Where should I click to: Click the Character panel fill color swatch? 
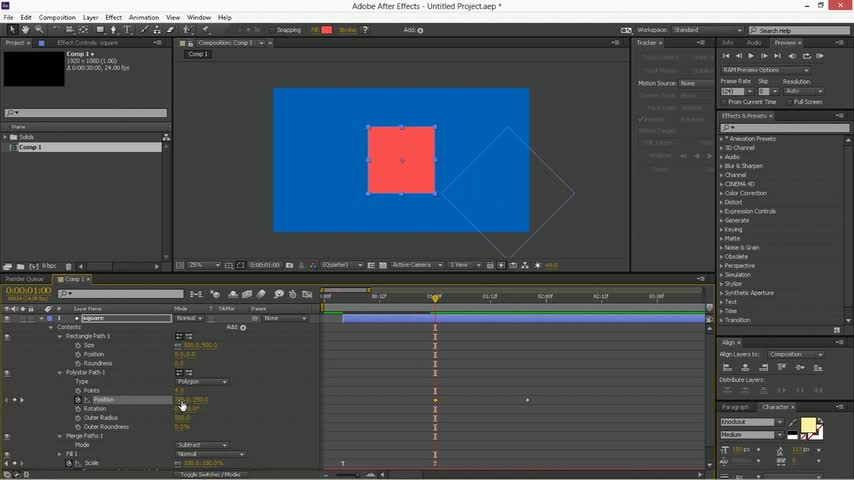coord(808,425)
